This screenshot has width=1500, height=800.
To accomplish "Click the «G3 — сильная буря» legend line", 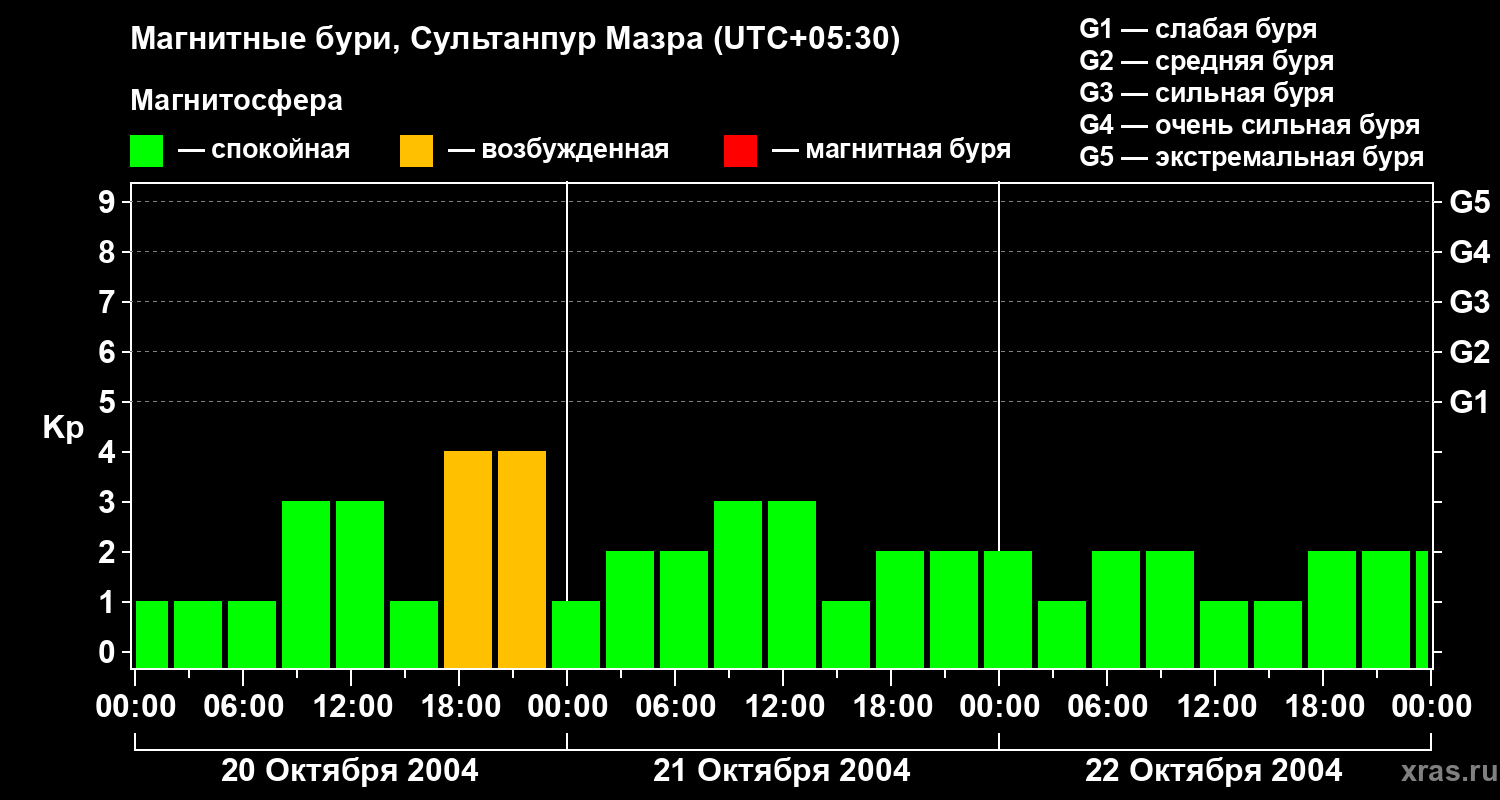I will point(1207,93).
